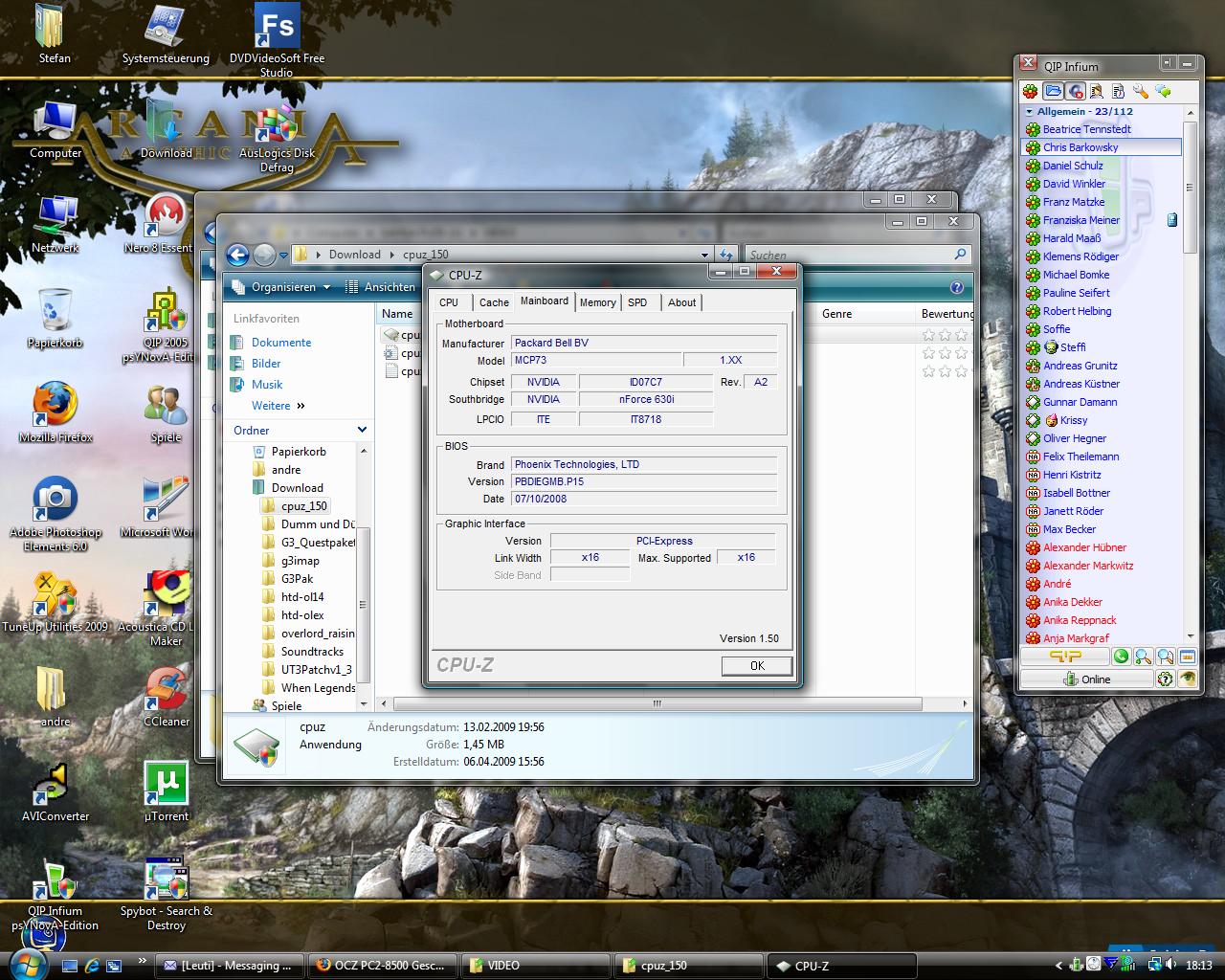This screenshot has height=980, width=1225.
Task: Click the QIP window panel icon
Action: [1188, 657]
